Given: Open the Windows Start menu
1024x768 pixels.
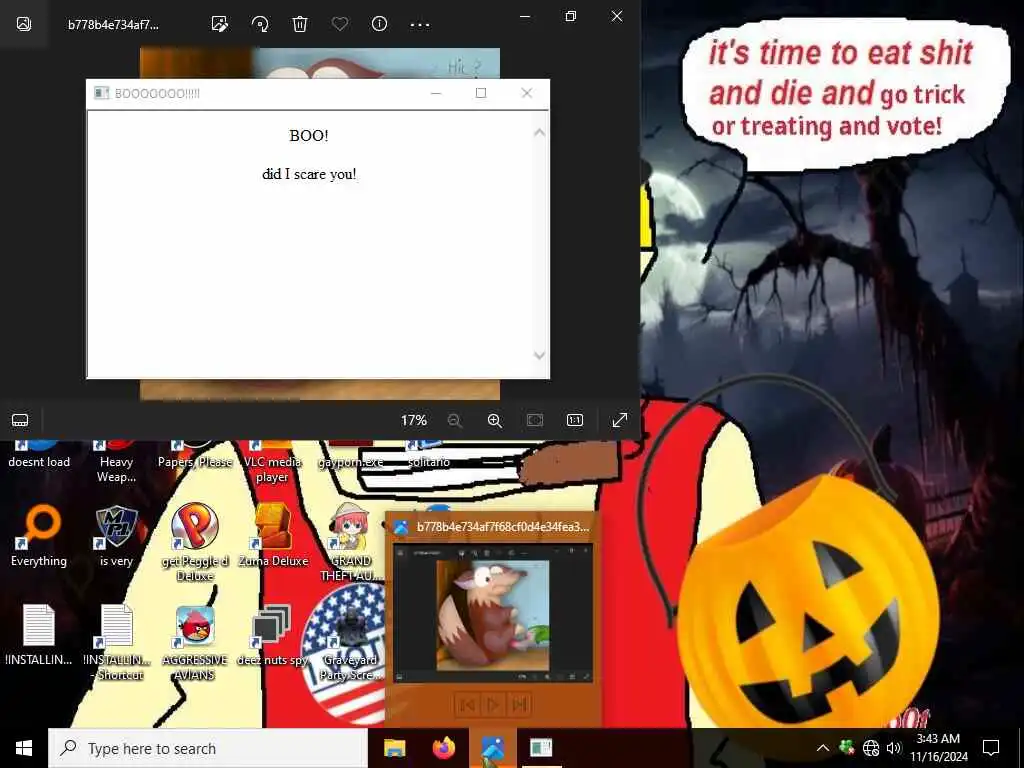Looking at the screenshot, I should point(24,748).
